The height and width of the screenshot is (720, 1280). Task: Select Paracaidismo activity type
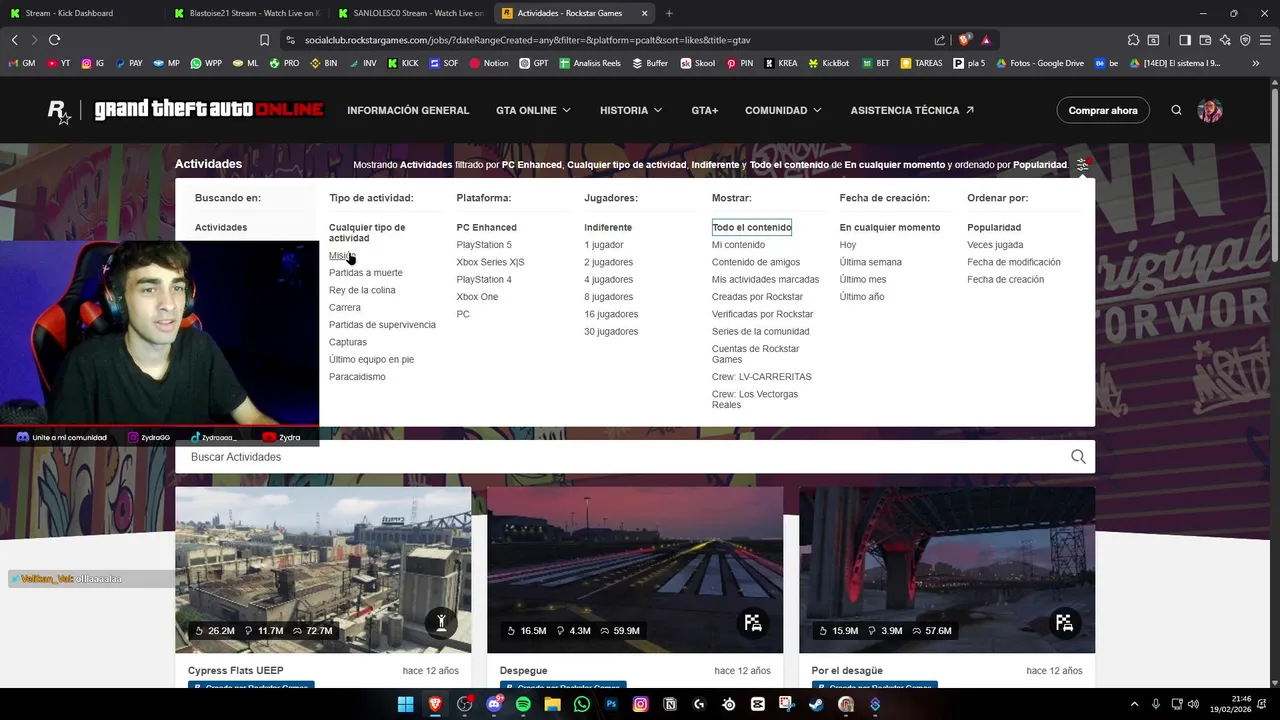[x=357, y=377]
